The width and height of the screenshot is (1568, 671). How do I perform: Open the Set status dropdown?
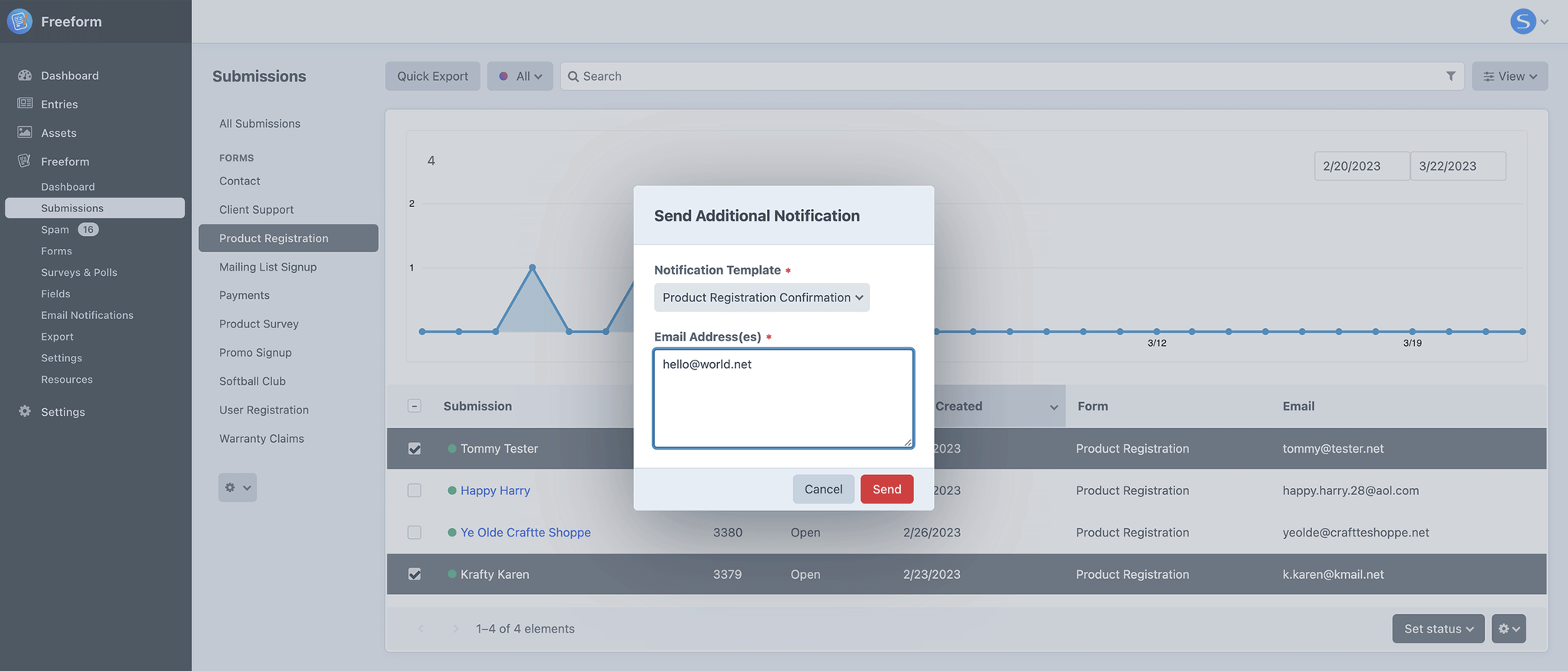[x=1438, y=629]
